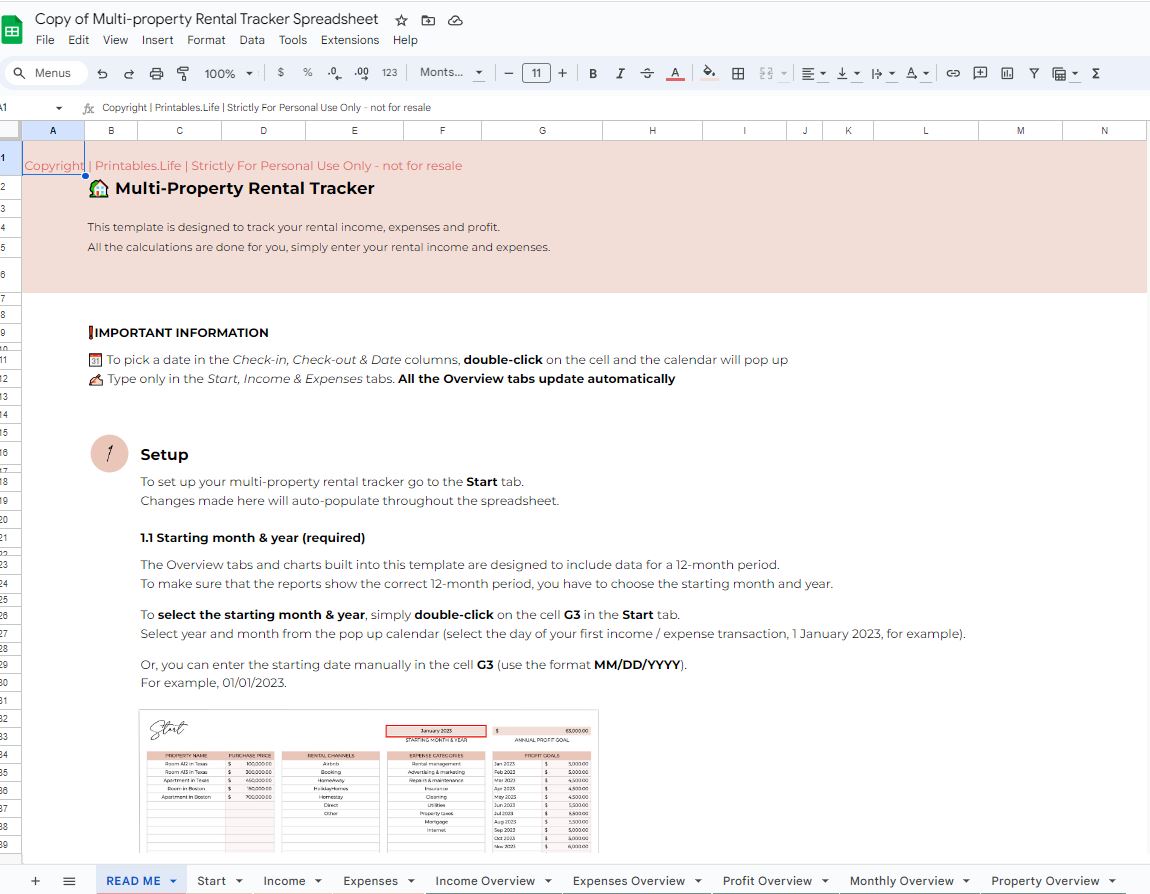Click the Create a filter icon
This screenshot has width=1150, height=894.
tap(1033, 73)
